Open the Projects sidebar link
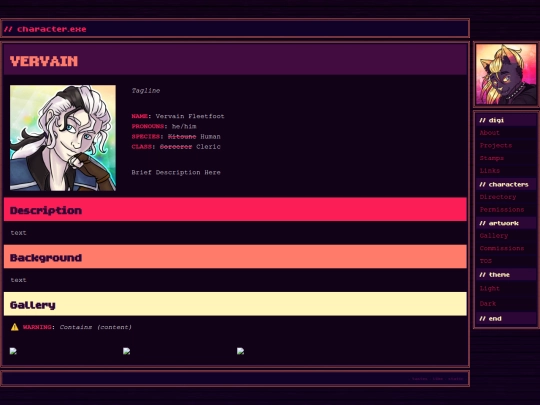This screenshot has width=540, height=405. click(496, 145)
